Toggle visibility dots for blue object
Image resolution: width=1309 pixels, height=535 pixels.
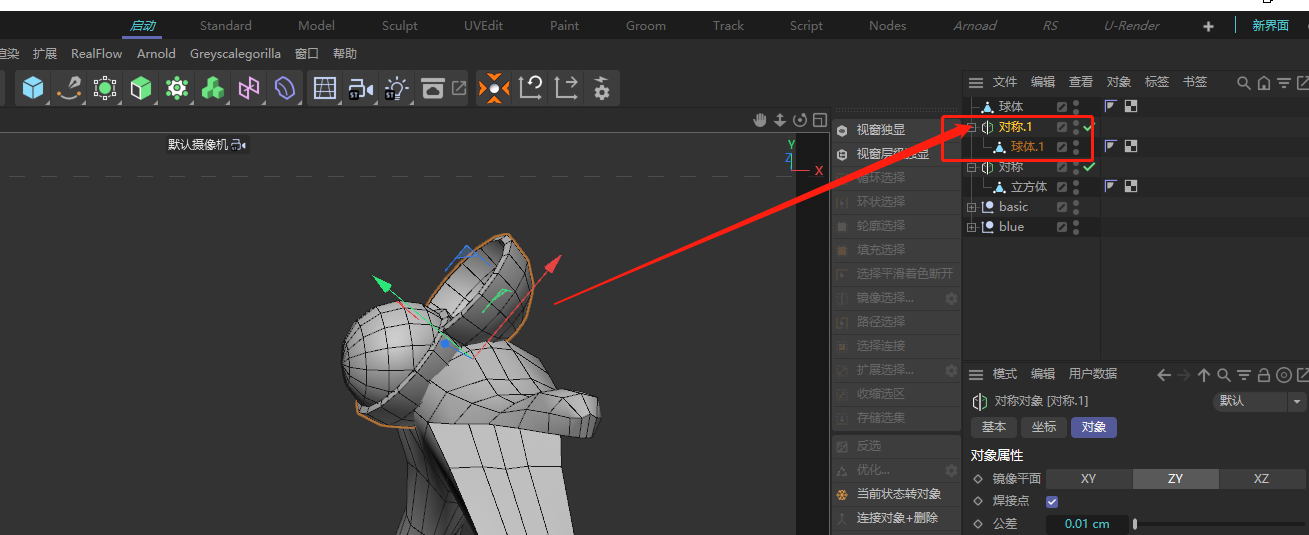click(x=1076, y=227)
